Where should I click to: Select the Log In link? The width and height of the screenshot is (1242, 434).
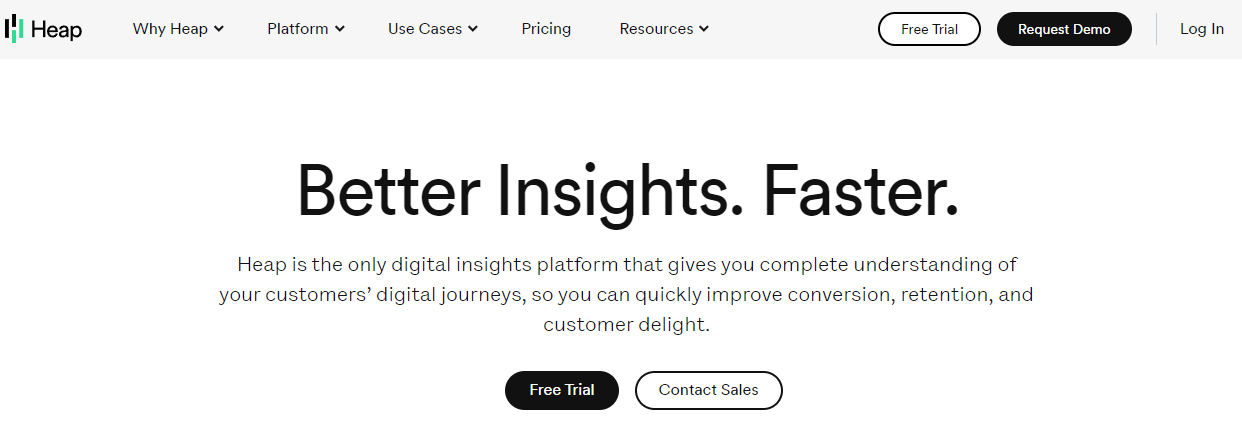tap(1201, 29)
